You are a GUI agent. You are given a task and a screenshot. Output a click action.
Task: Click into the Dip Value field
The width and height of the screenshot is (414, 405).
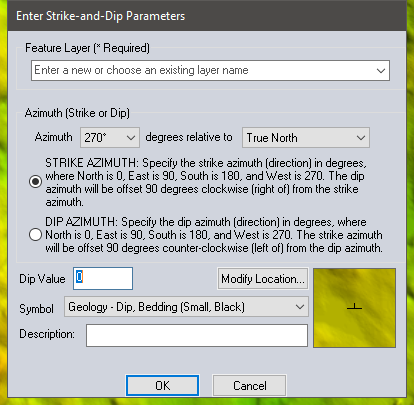103,278
